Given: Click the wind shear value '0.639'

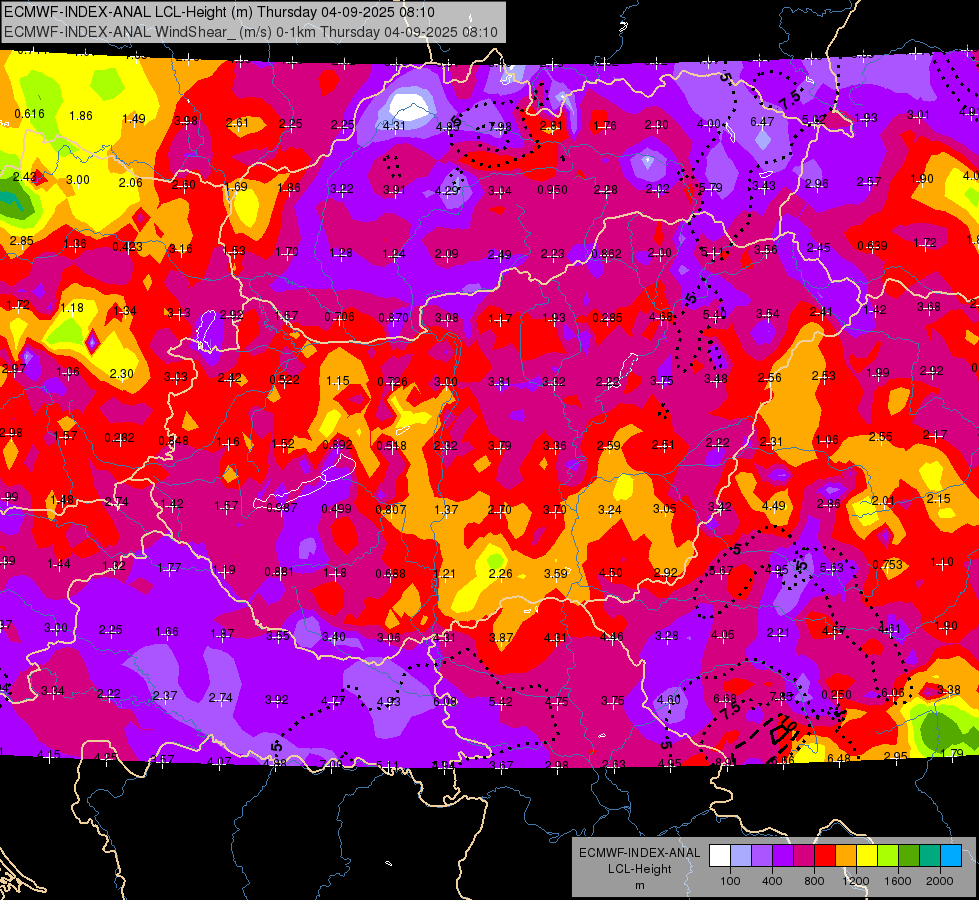Looking at the screenshot, I should point(872,245).
